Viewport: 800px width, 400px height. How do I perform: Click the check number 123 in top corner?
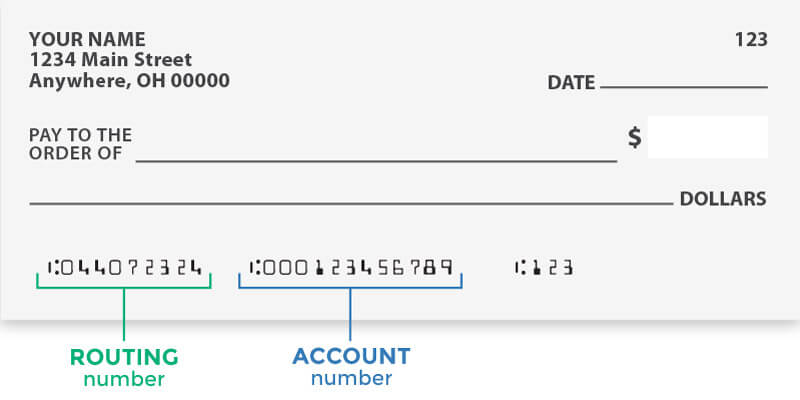click(x=751, y=39)
